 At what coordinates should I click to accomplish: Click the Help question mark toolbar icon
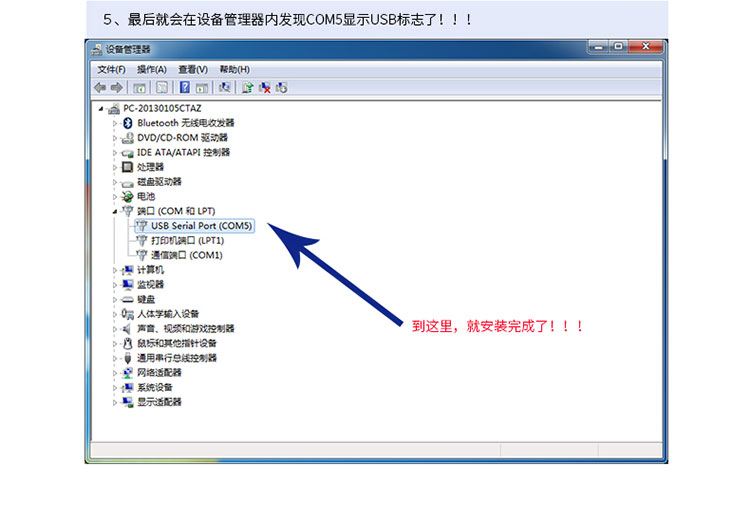[185, 88]
